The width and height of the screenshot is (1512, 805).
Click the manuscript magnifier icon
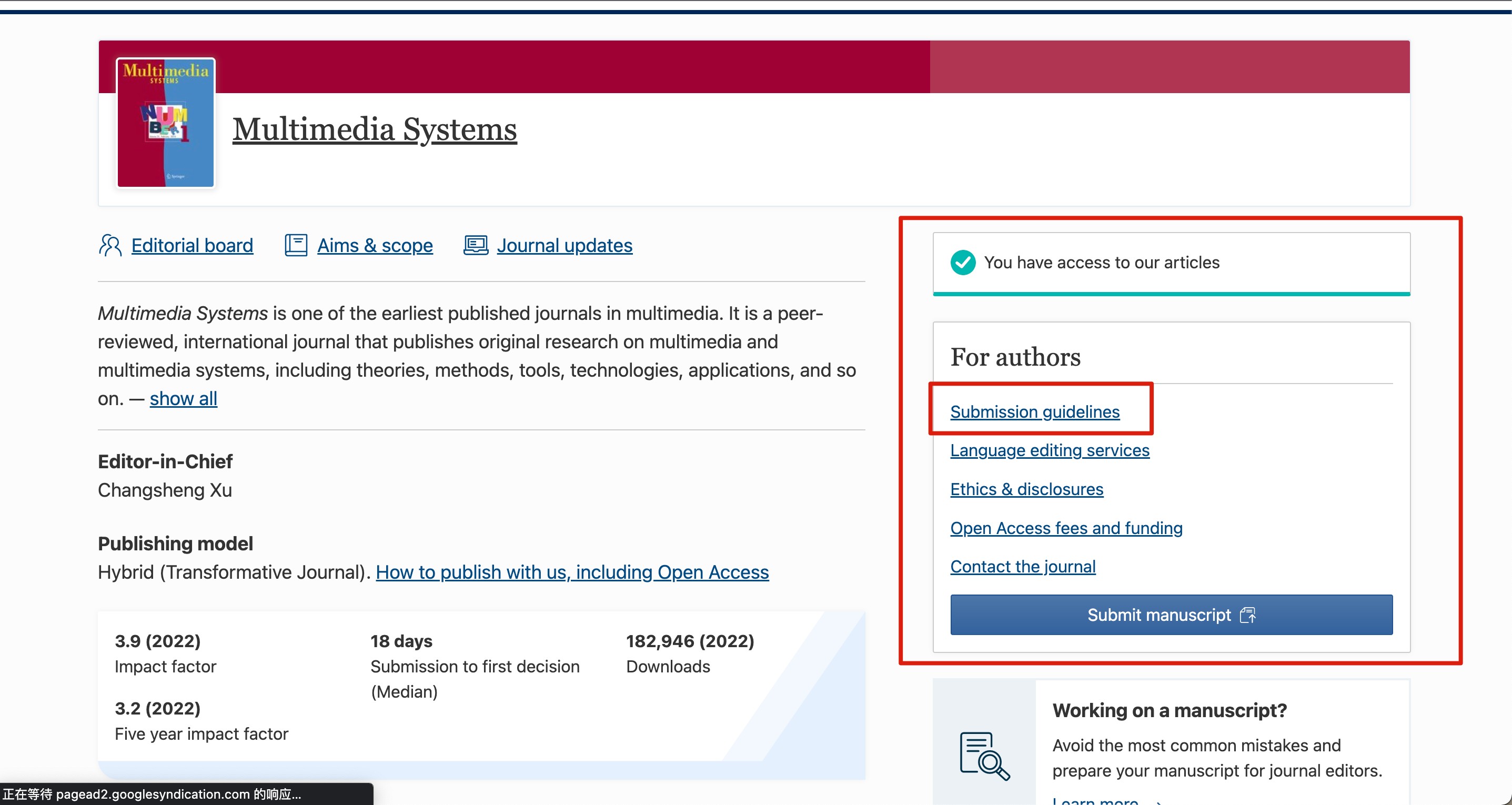(x=984, y=755)
